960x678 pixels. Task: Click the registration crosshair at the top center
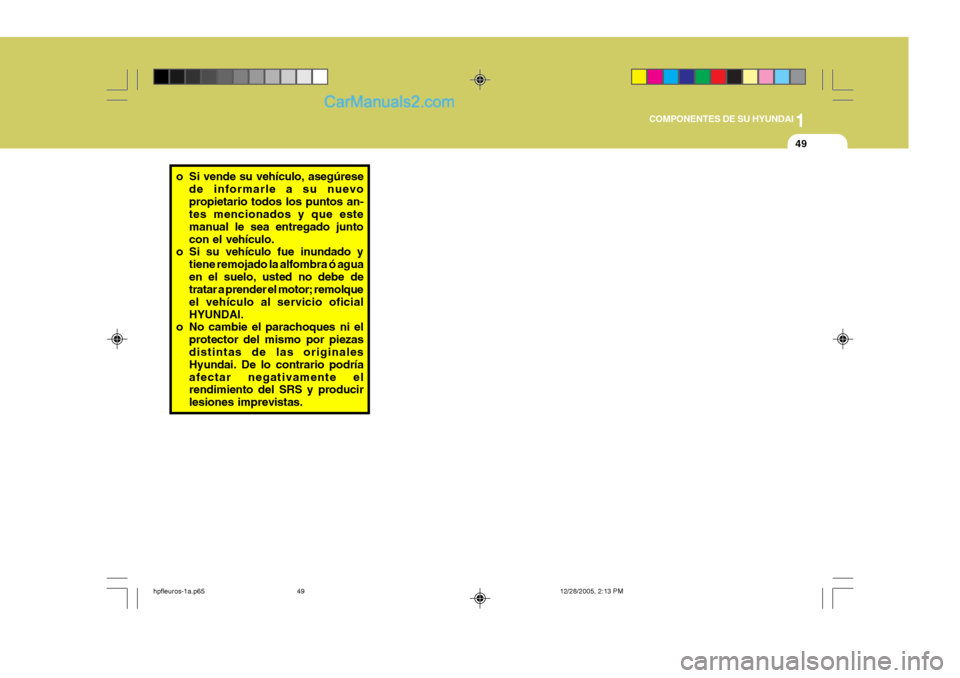pyautogui.click(x=480, y=80)
